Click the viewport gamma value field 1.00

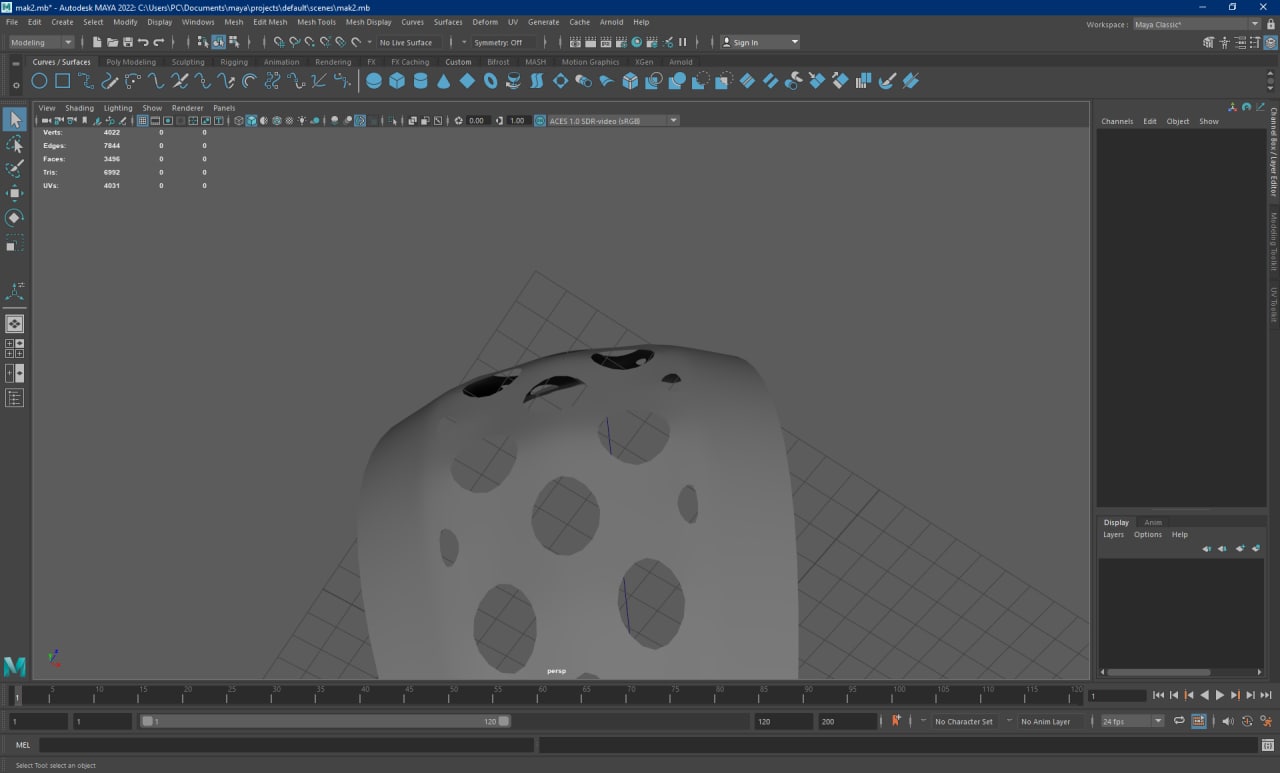coord(517,120)
